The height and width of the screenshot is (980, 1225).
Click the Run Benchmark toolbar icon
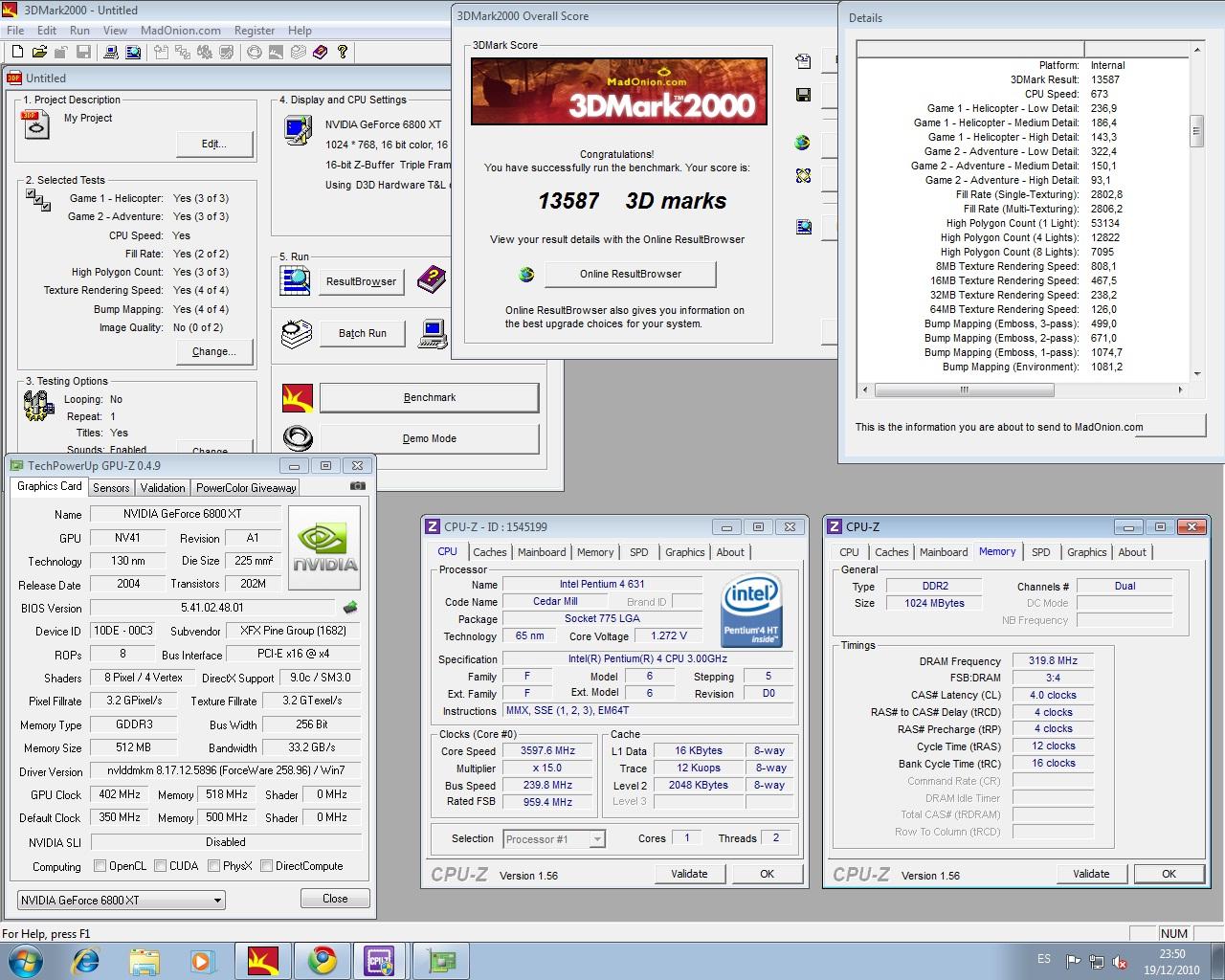click(276, 52)
